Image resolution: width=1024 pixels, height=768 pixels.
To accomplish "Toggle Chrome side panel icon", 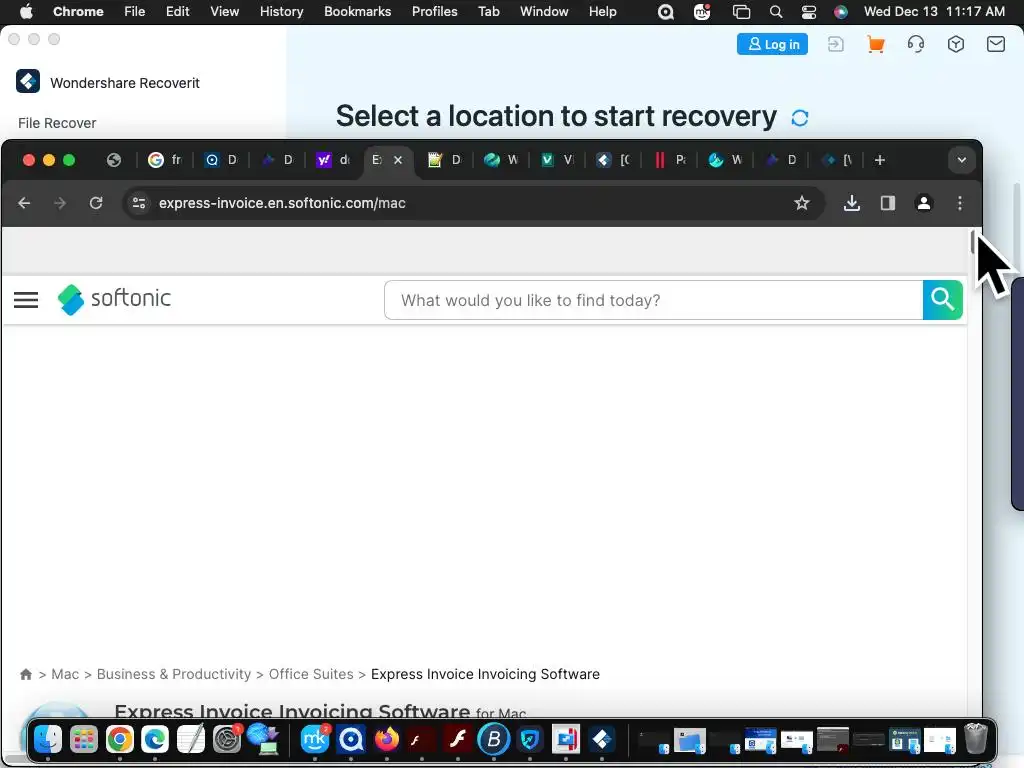I will (888, 203).
